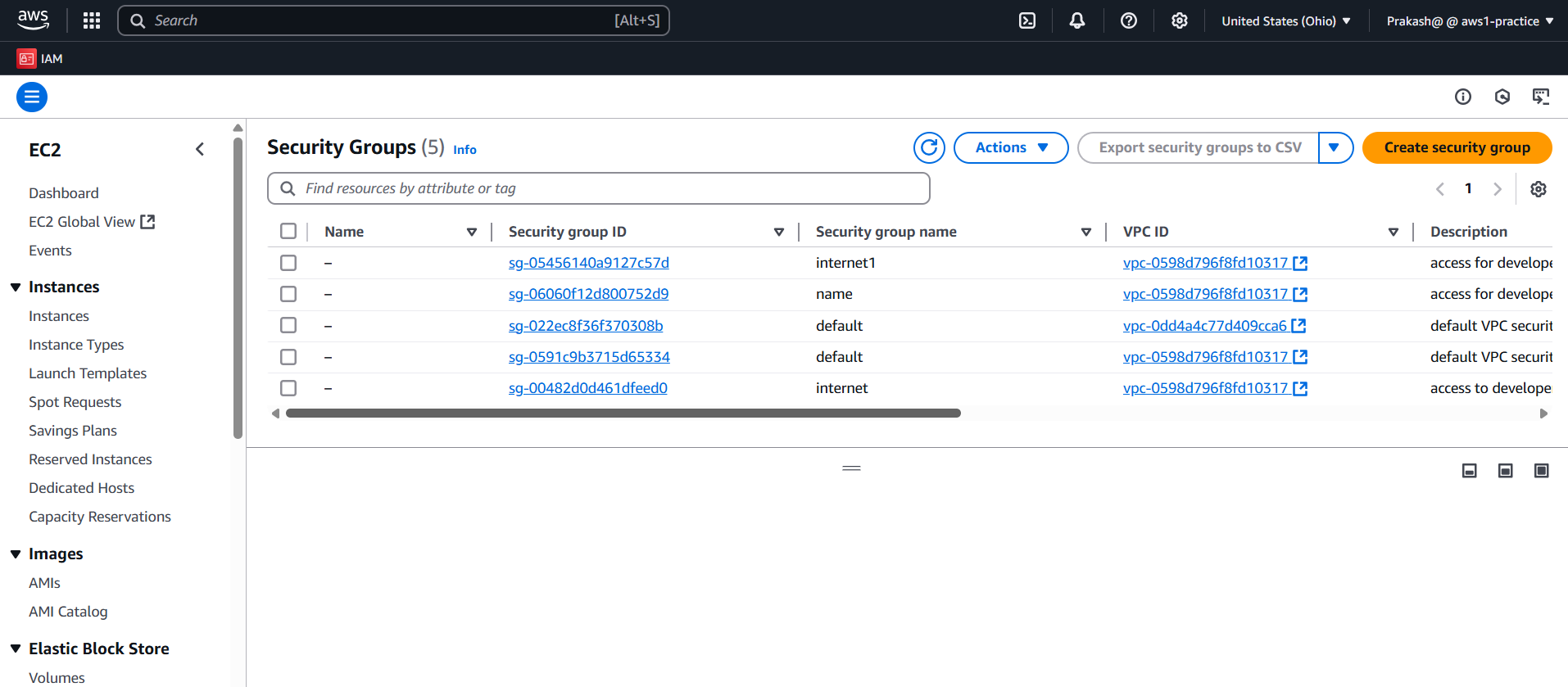Check the box for sg-06060f12d800752d9 row
The width and height of the screenshot is (1568, 687).
coord(288,294)
